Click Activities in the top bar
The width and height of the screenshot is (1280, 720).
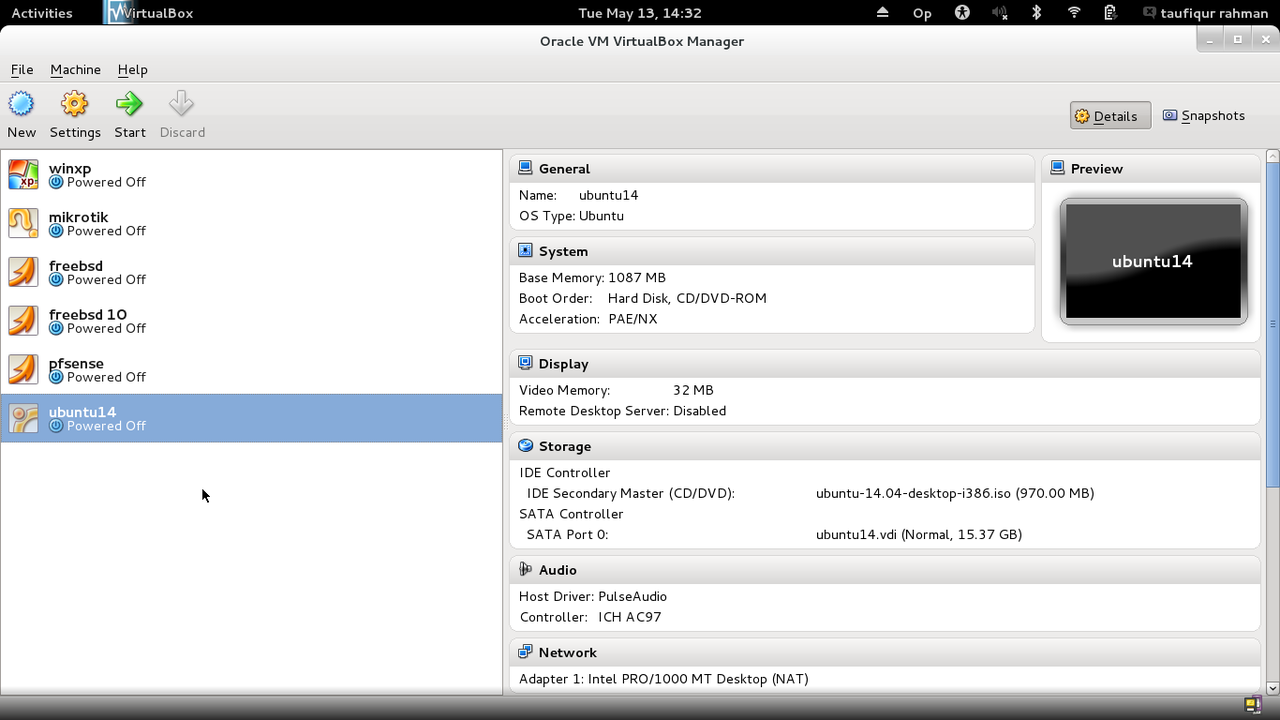click(42, 13)
